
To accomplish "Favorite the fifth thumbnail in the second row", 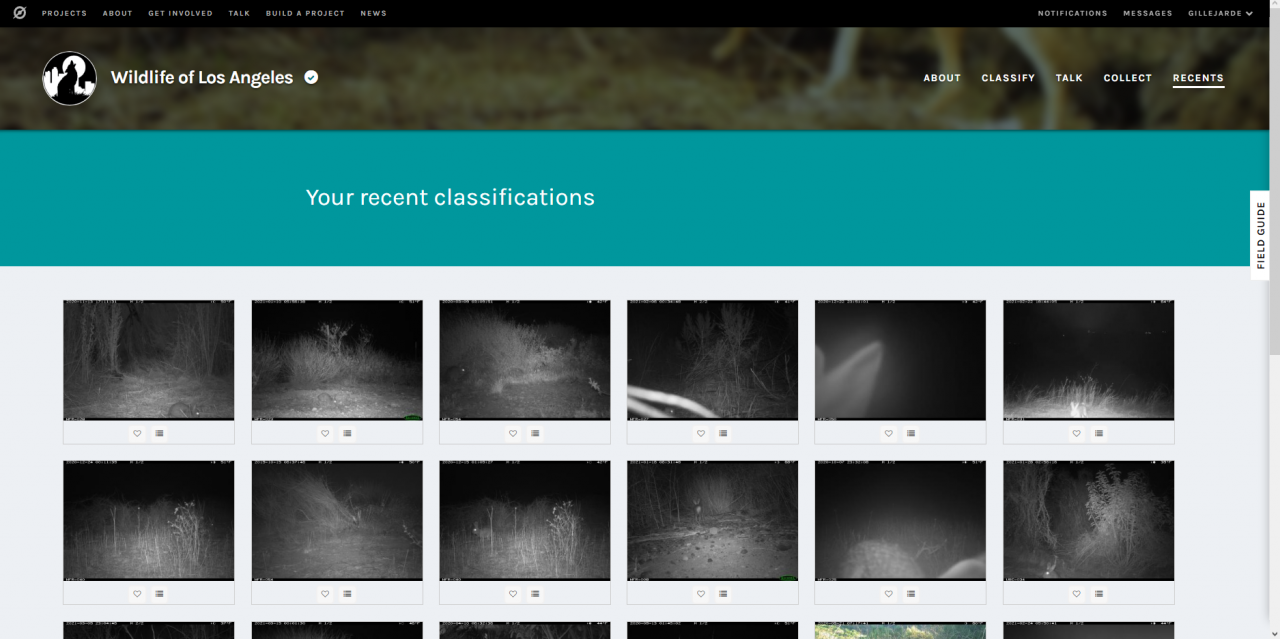I will click(x=889, y=594).
